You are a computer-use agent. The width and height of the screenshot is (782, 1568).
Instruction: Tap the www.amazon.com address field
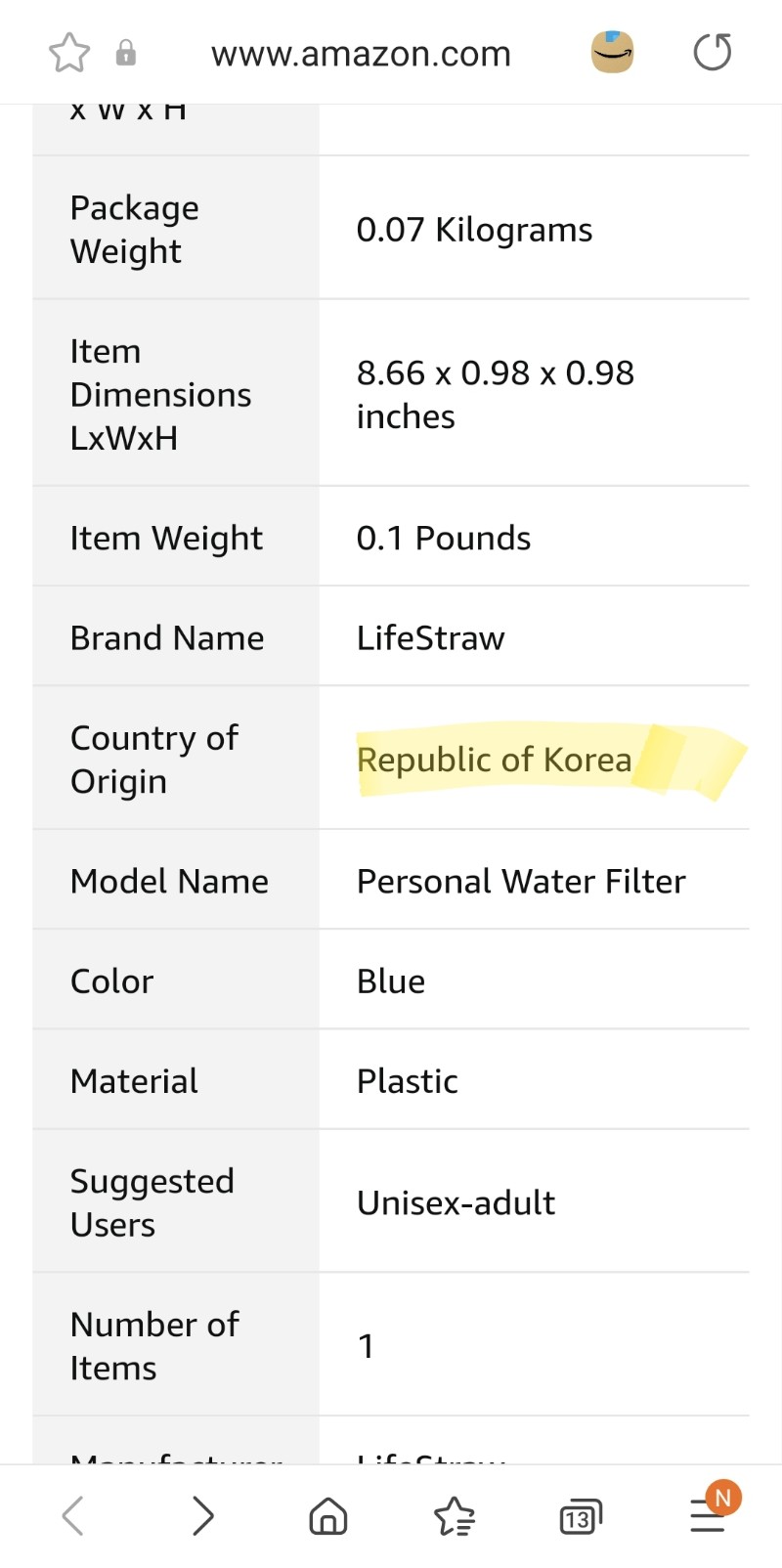pos(362,54)
